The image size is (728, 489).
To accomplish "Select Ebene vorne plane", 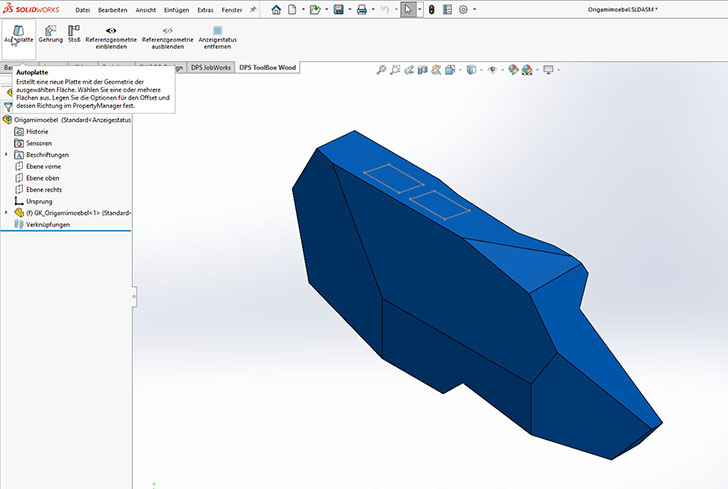I will tap(43, 166).
